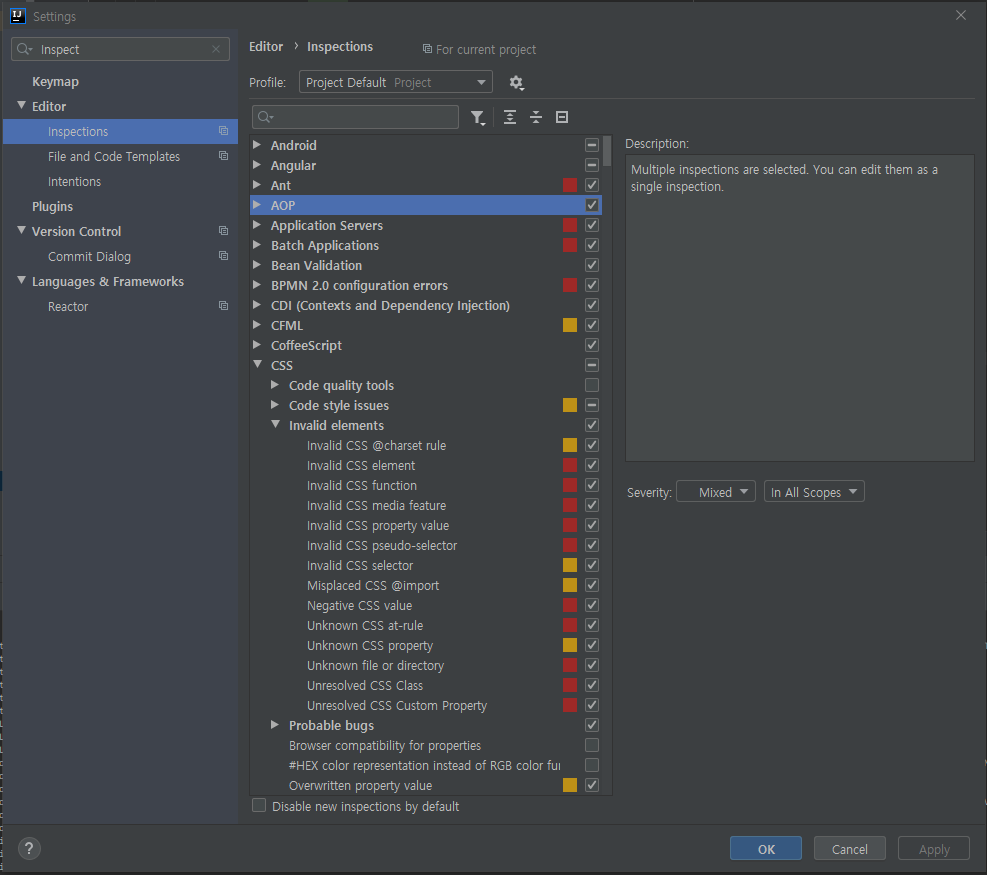Select Unknown CSS at-rule inspection row

(426, 626)
